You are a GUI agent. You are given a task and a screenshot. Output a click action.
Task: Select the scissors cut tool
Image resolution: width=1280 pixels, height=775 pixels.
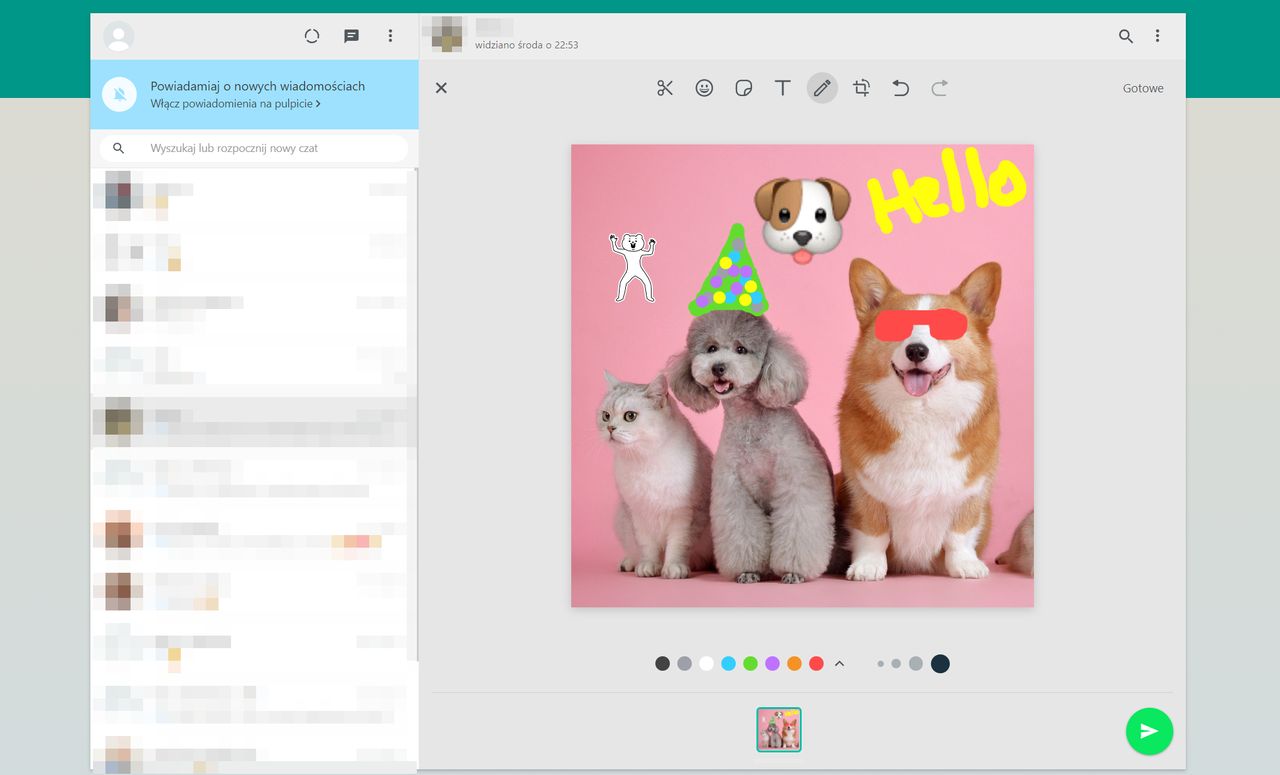(665, 88)
